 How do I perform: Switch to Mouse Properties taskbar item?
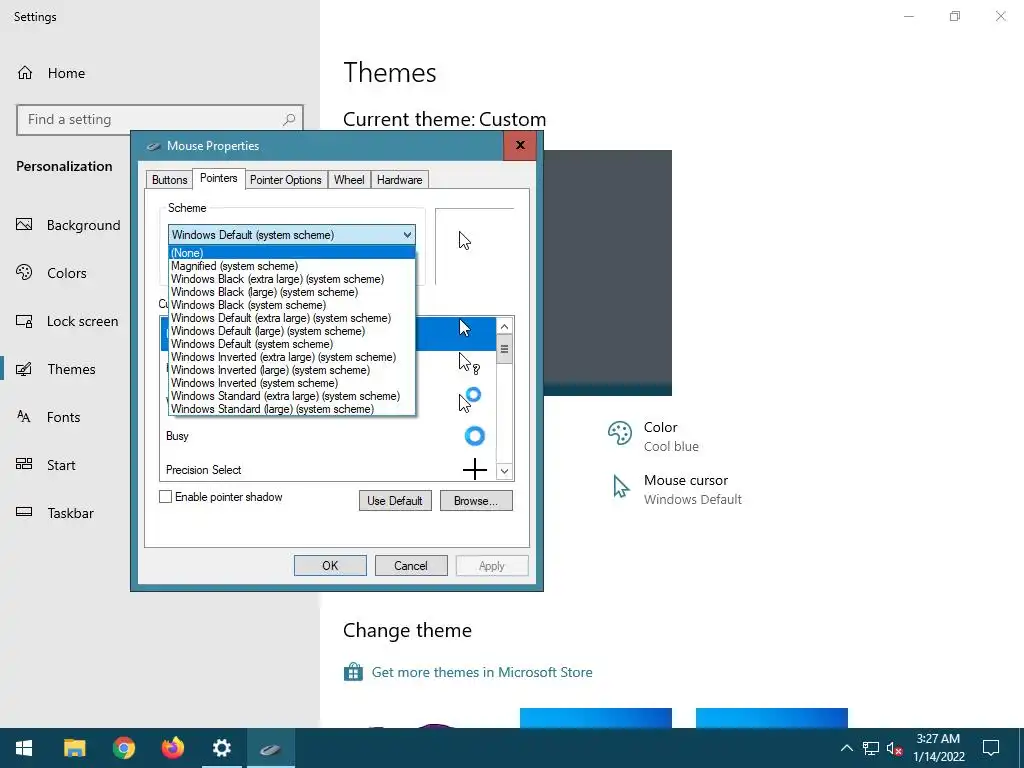pos(270,748)
